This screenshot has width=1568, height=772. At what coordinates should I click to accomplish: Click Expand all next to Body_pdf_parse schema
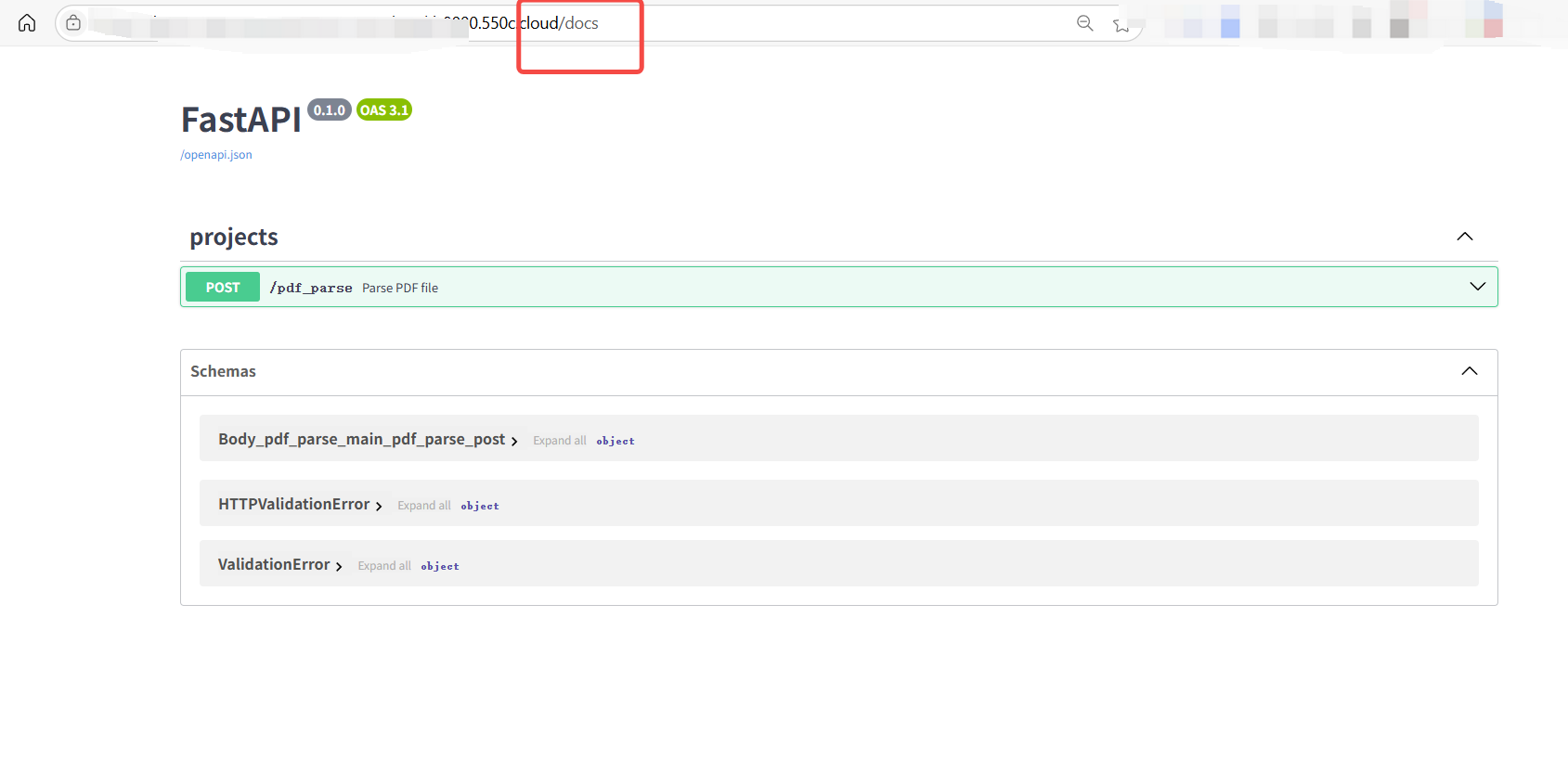coord(559,441)
